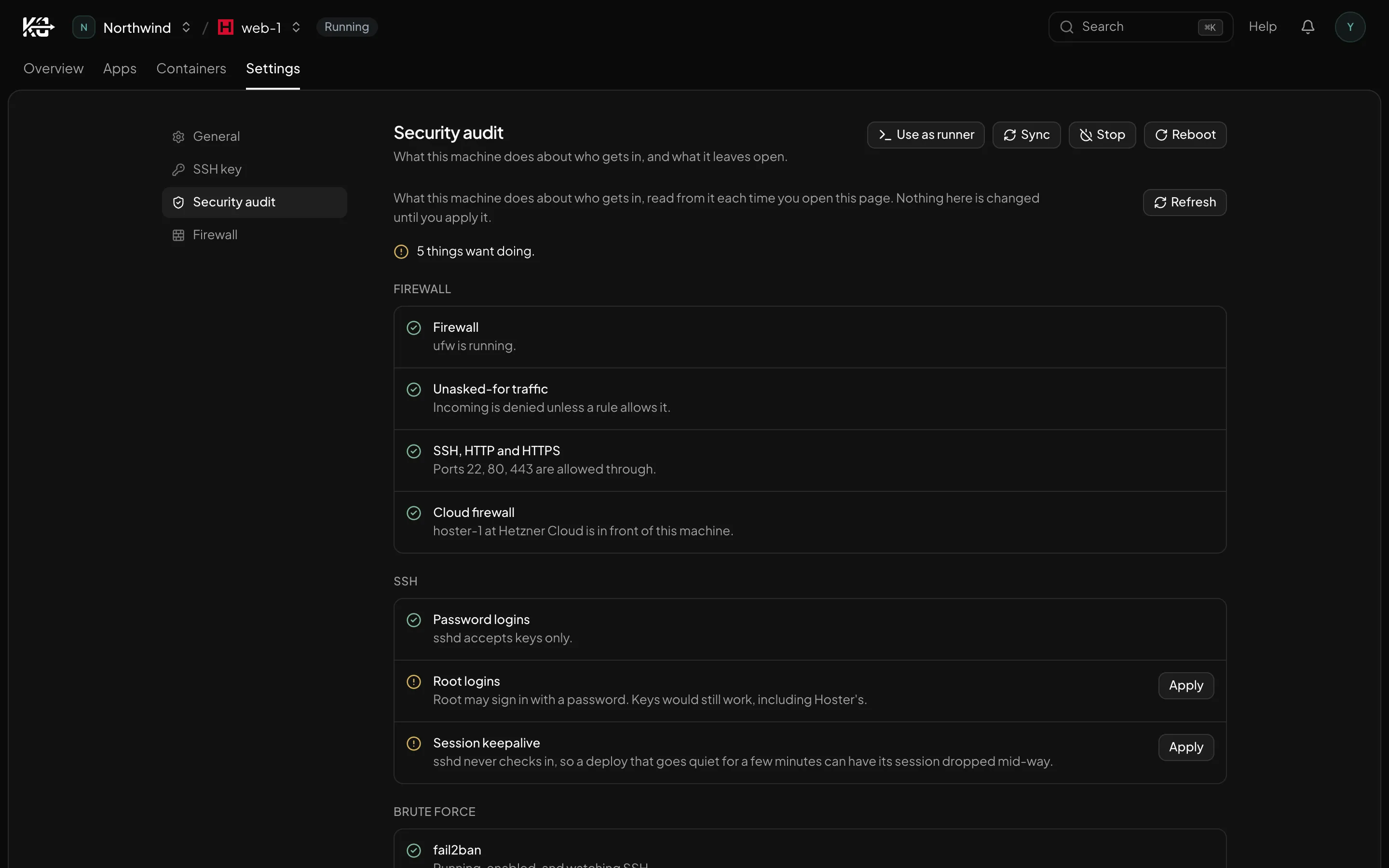
Task: Open the user avatar Y menu
Action: [x=1350, y=27]
